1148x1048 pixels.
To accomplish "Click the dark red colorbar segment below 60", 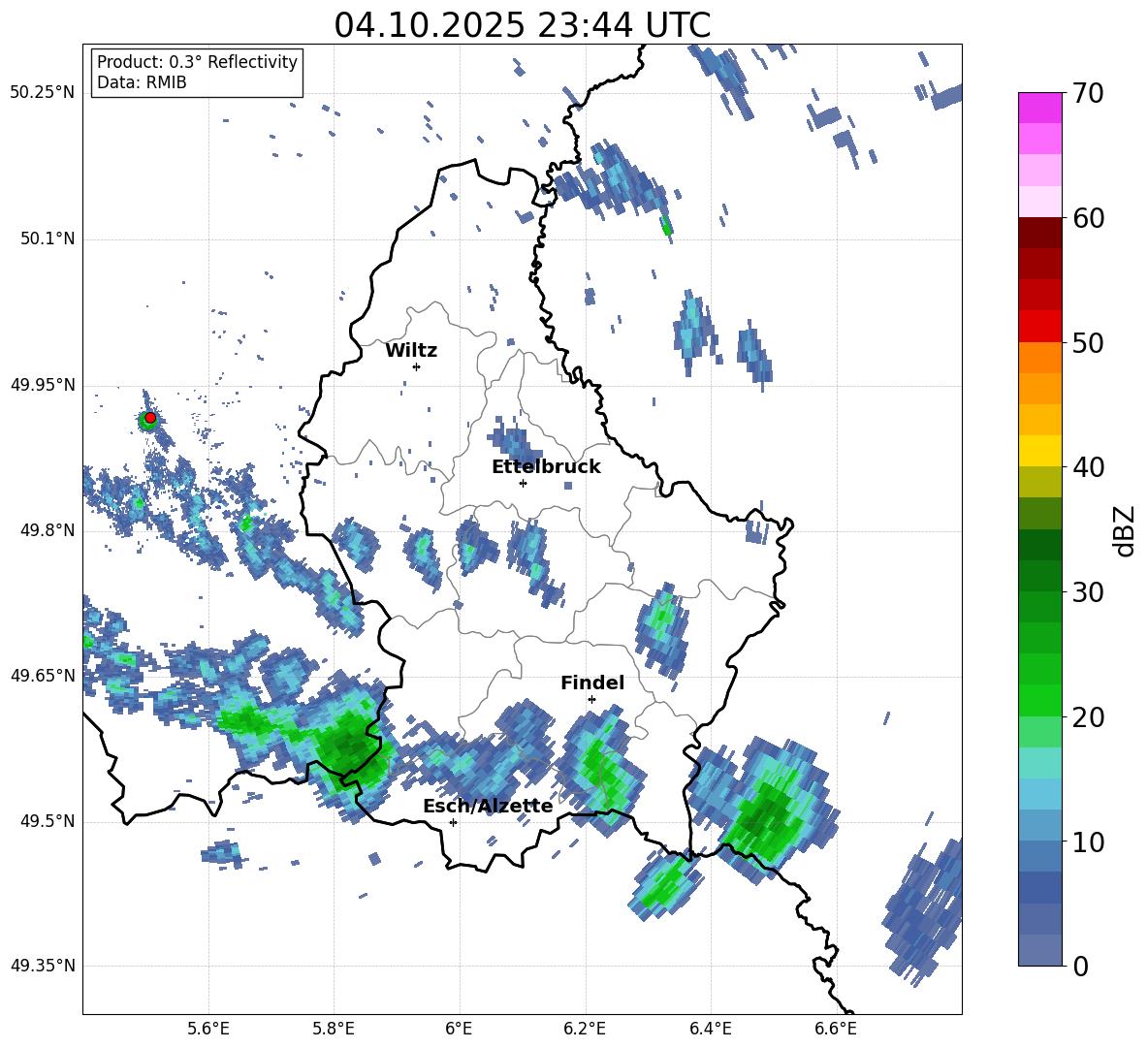I will point(1040,233).
